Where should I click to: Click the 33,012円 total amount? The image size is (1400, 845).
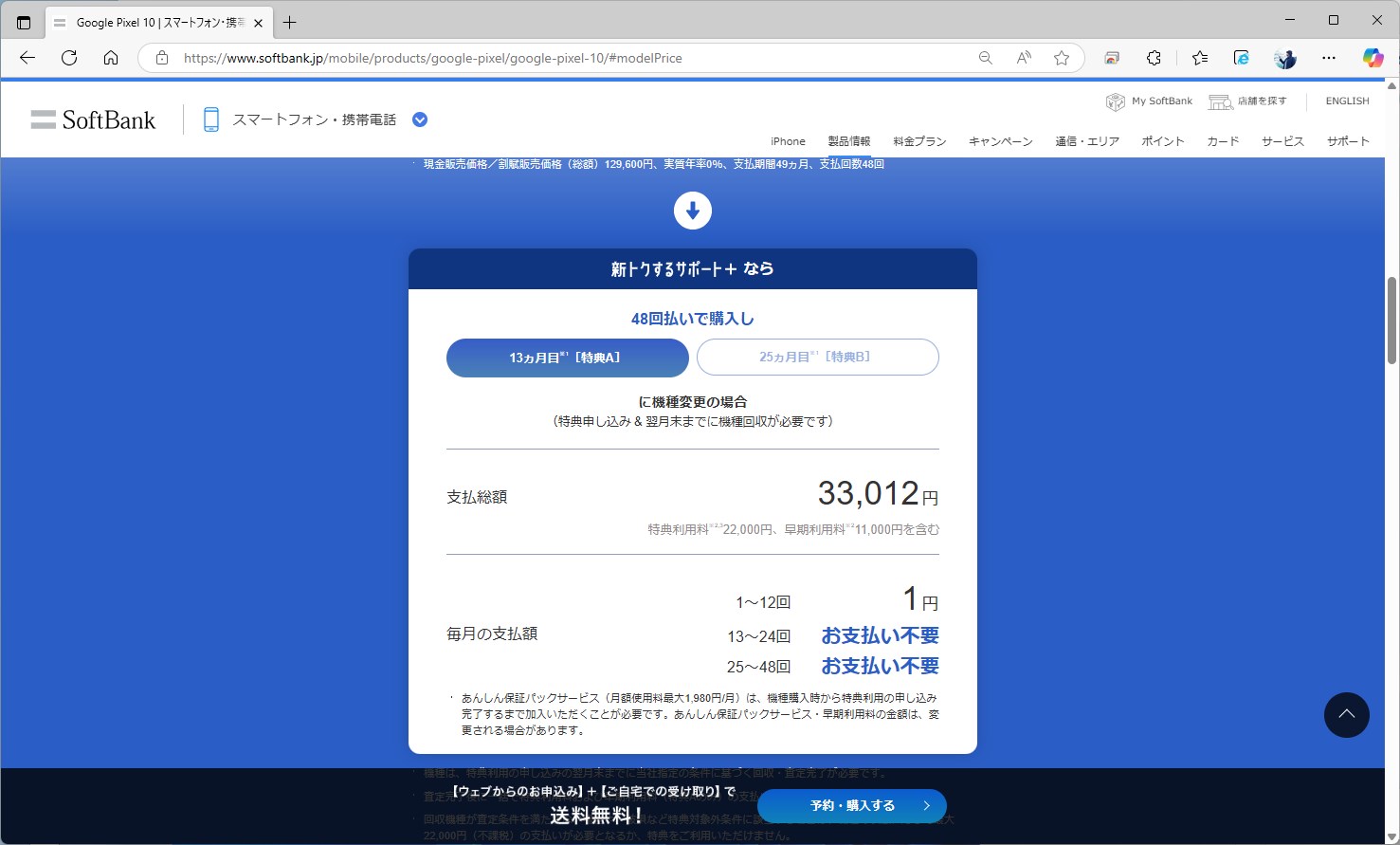click(x=878, y=493)
